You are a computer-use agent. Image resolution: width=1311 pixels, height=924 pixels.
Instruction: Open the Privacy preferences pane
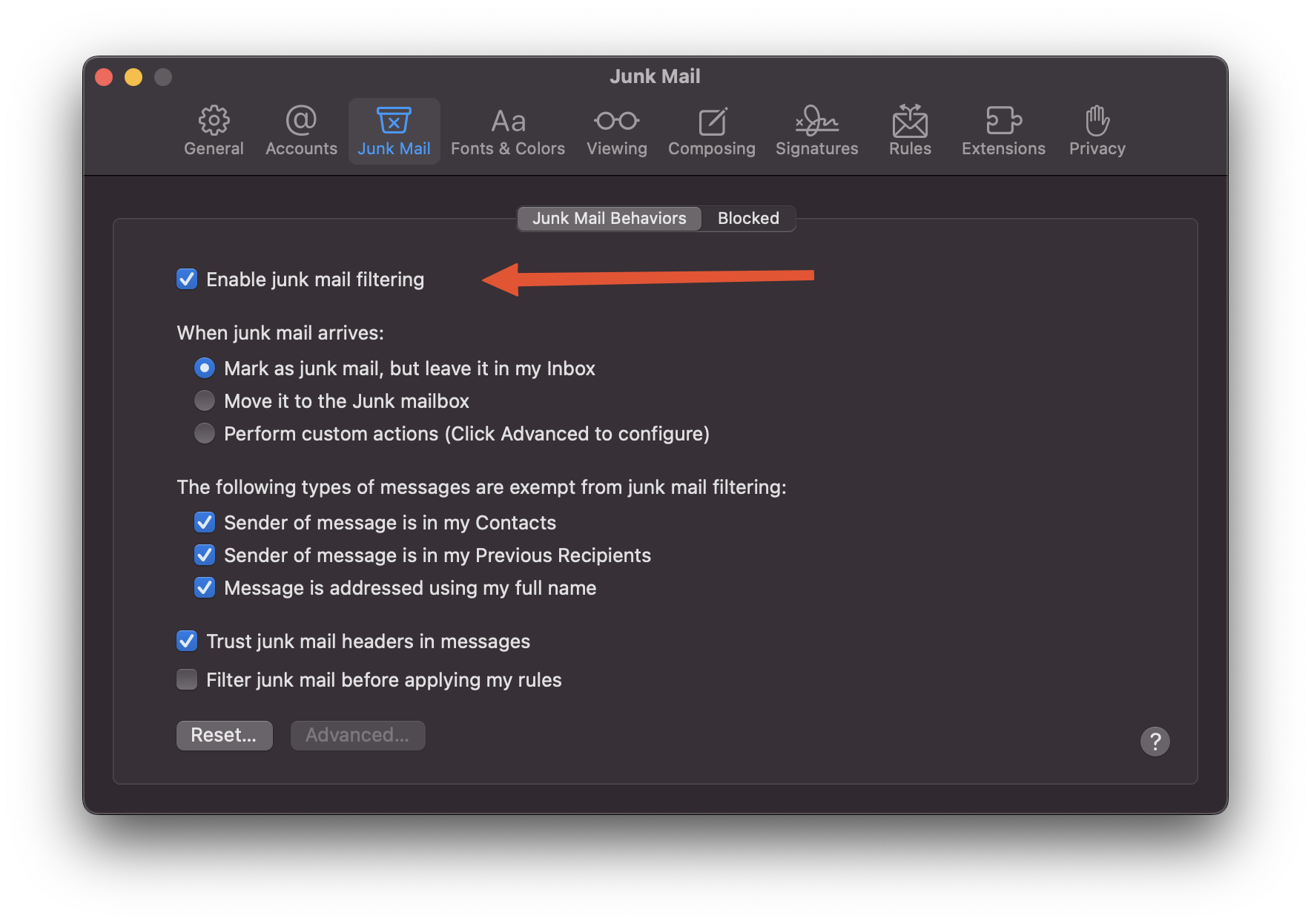(1097, 131)
